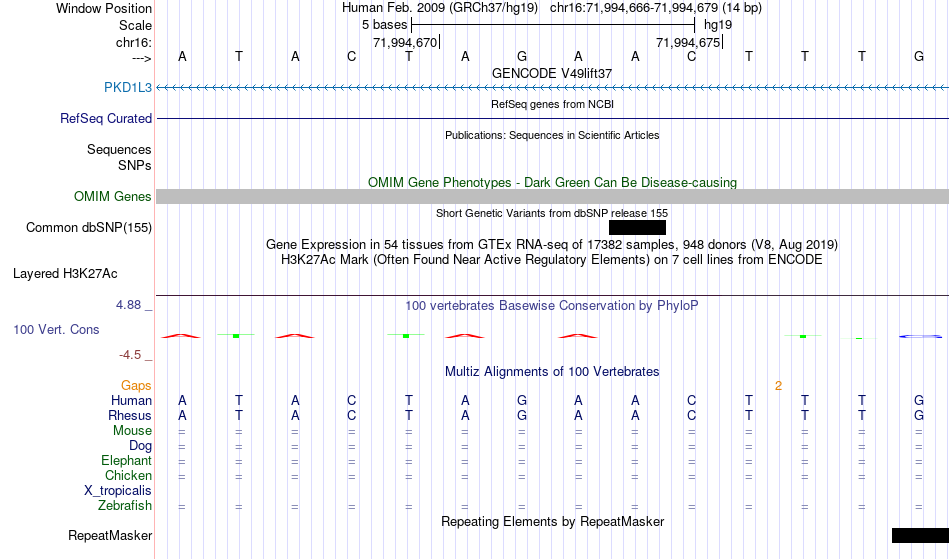Click the Mouse alignment row label

pyautogui.click(x=132, y=431)
